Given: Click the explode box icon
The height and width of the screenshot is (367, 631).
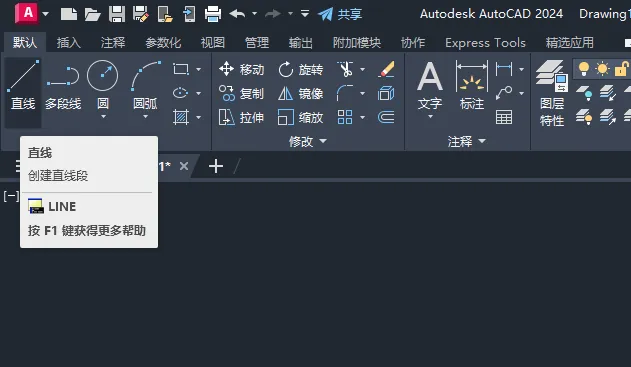Looking at the screenshot, I should click(x=386, y=93).
